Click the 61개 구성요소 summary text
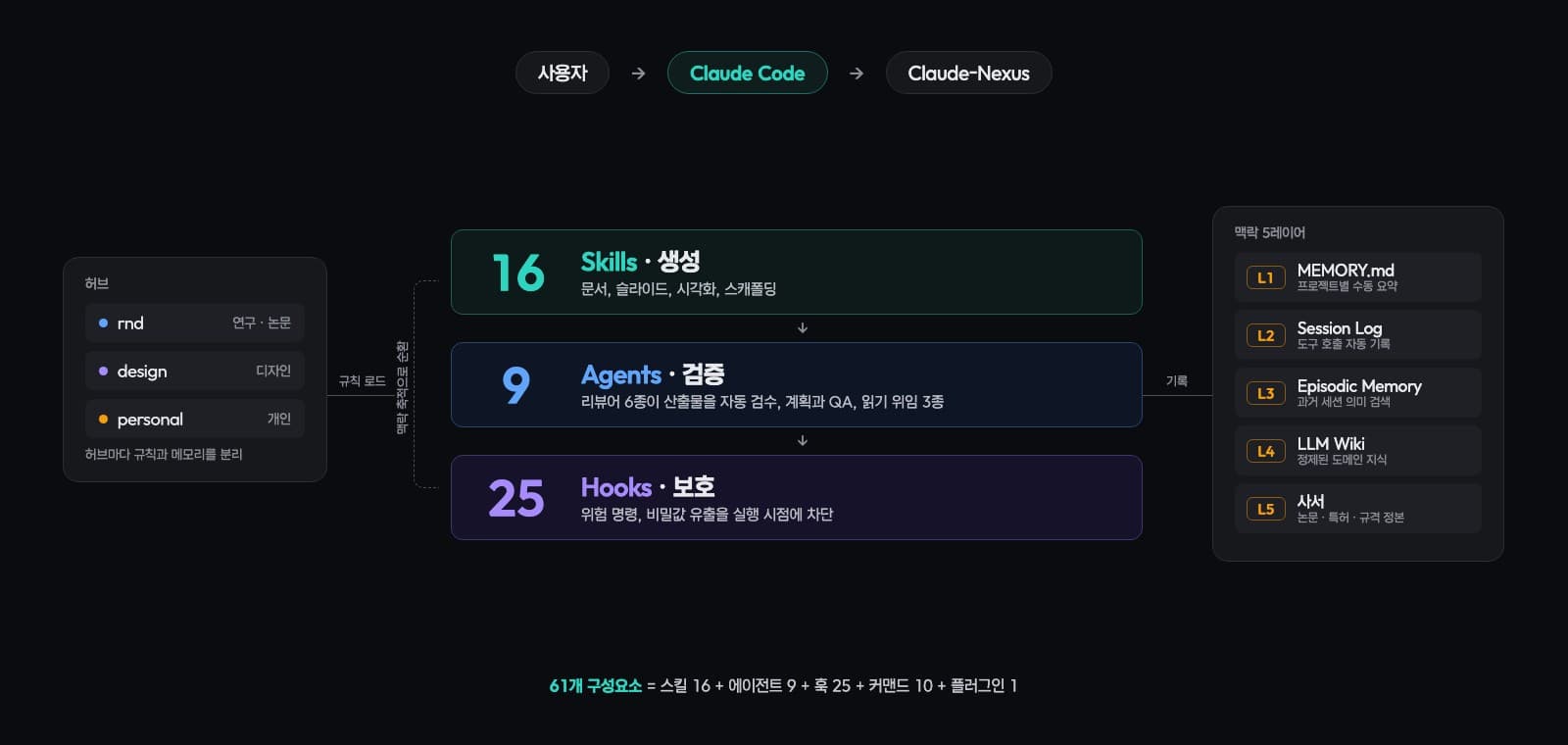The image size is (1568, 745). (595, 685)
